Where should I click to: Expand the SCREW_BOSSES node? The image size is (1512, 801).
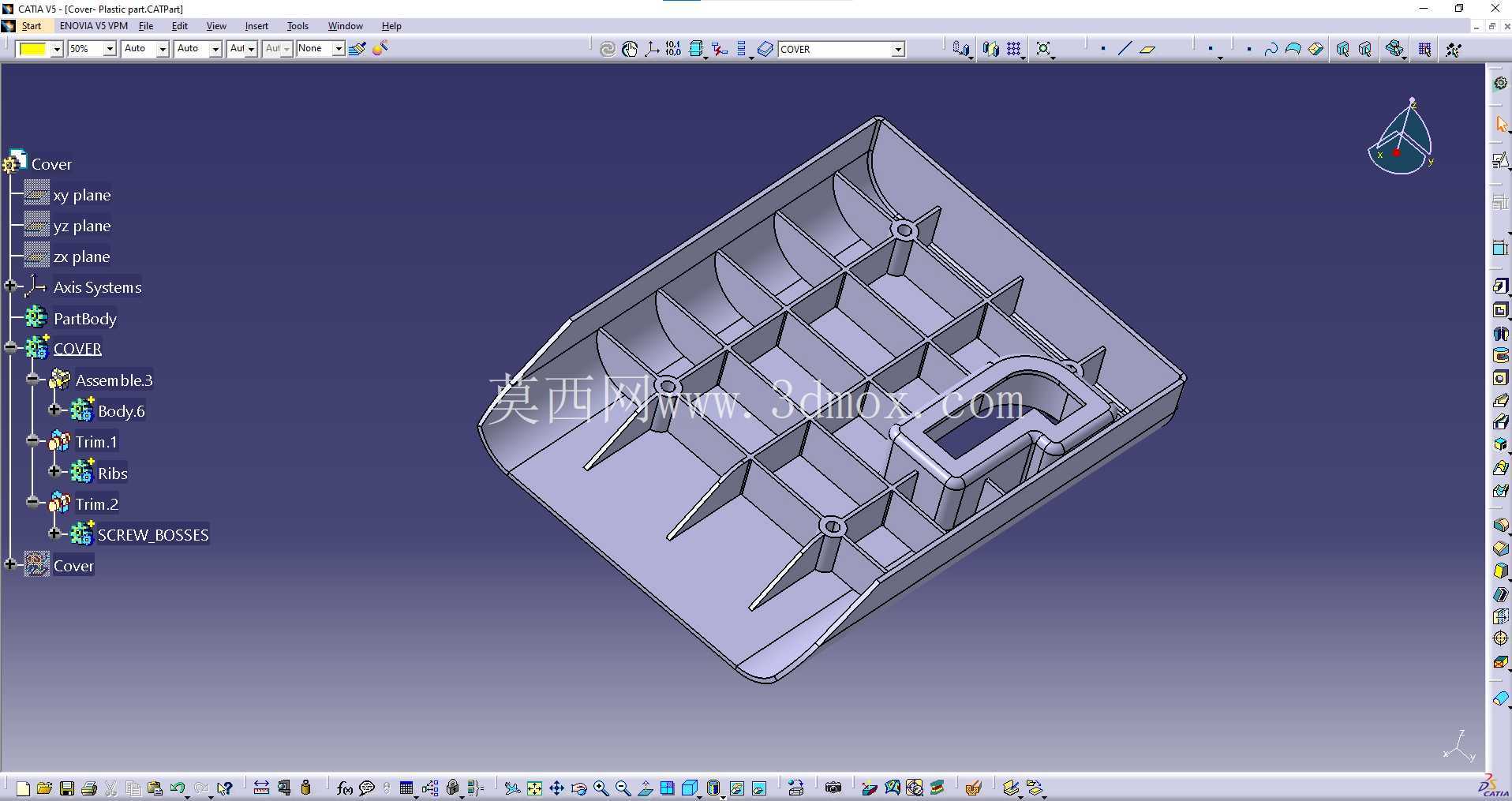pyautogui.click(x=54, y=533)
